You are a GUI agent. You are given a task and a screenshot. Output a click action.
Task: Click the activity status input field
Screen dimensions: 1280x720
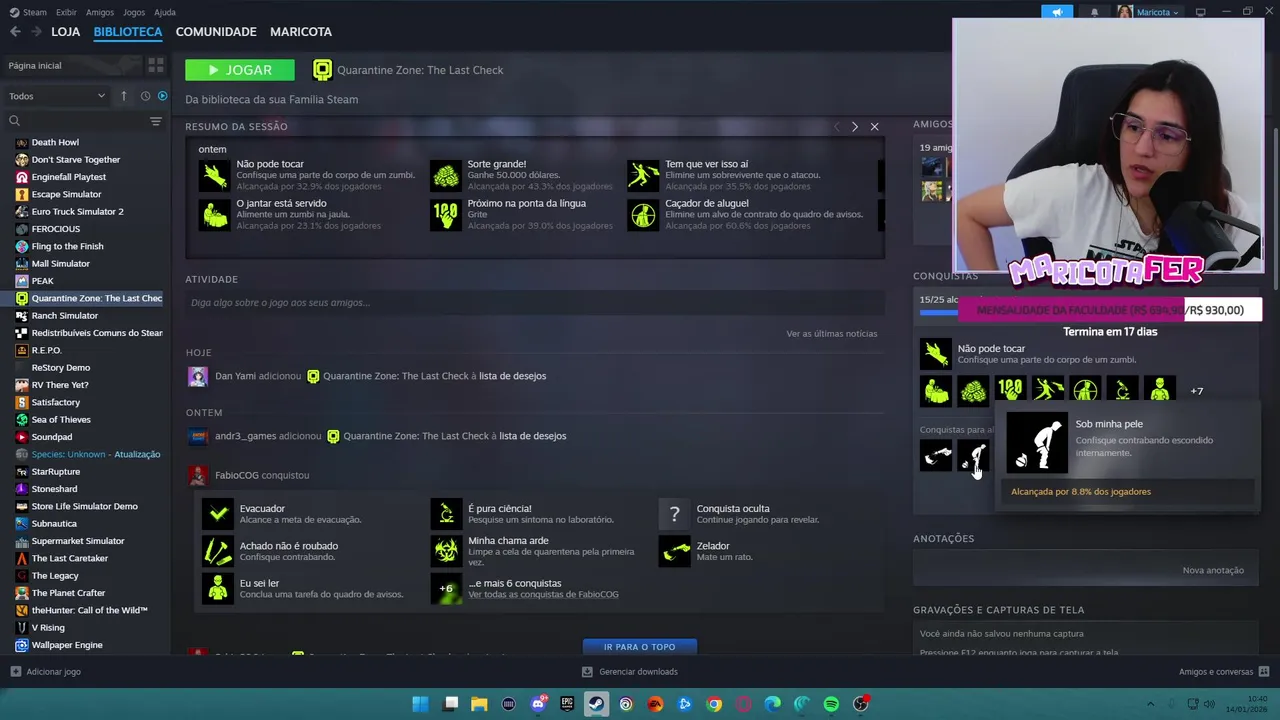[535, 303]
